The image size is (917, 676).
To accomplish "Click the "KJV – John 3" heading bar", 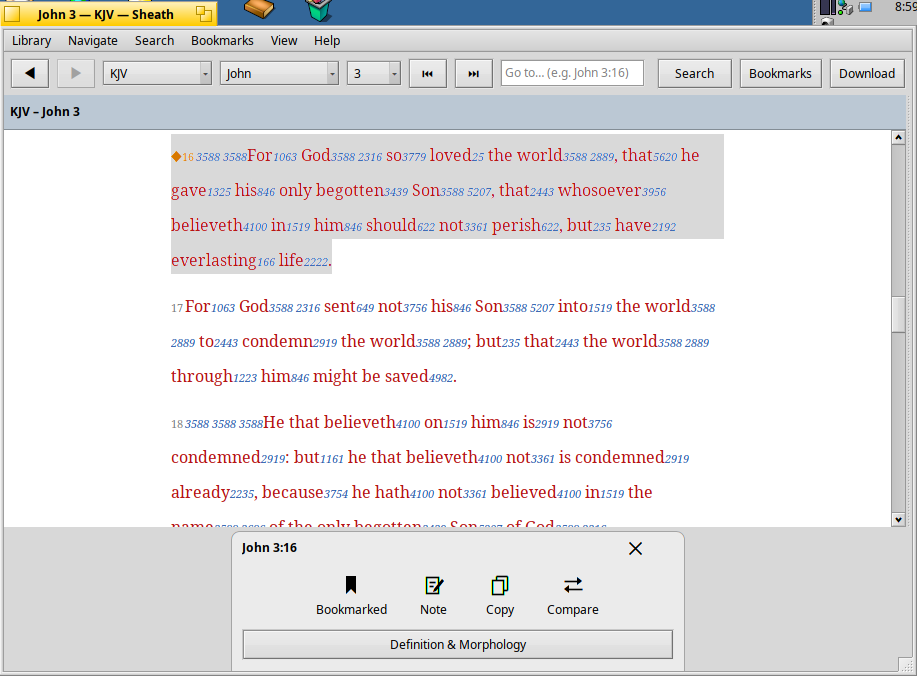I will 455,112.
